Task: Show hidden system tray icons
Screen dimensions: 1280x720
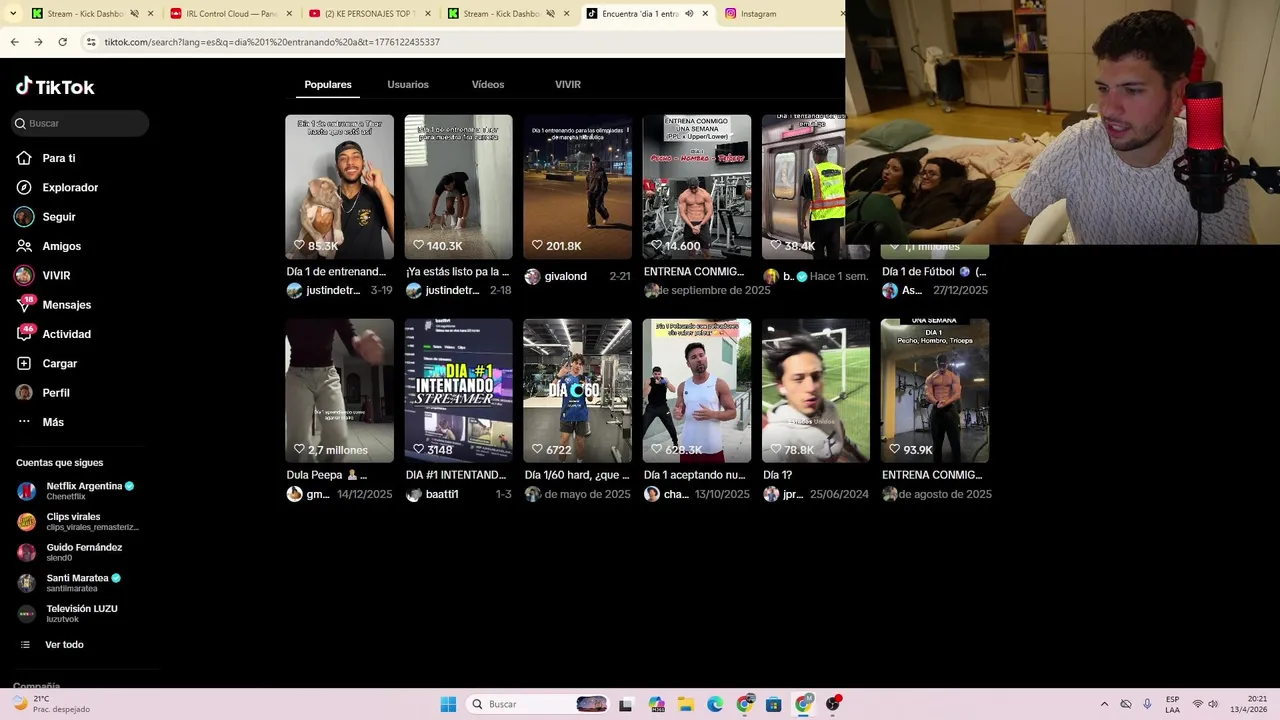Action: 1104,704
